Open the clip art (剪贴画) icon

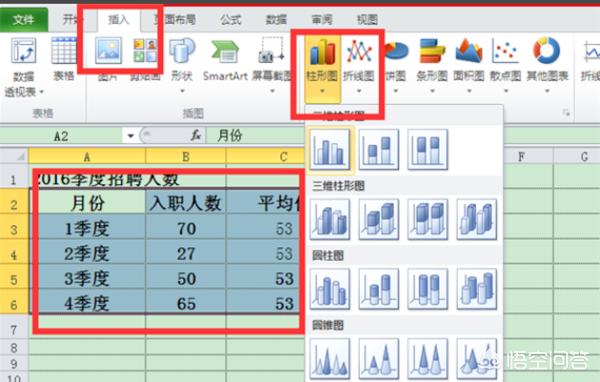[x=145, y=51]
